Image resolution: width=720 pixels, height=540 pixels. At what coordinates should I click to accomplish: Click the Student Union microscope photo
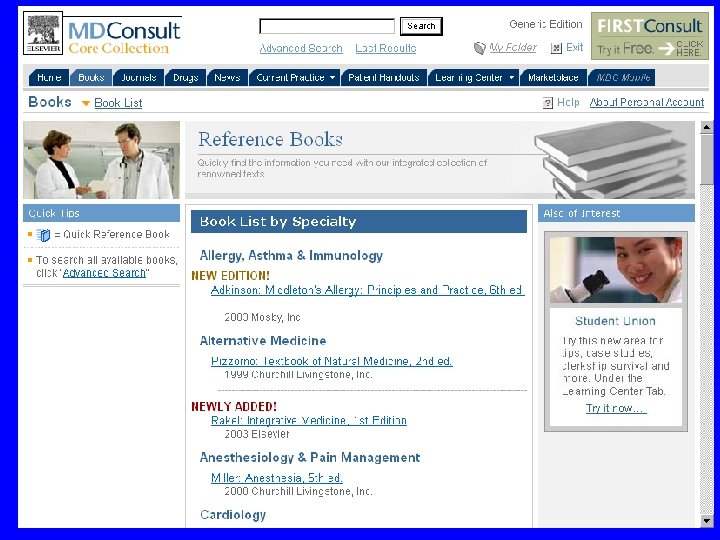(616, 270)
